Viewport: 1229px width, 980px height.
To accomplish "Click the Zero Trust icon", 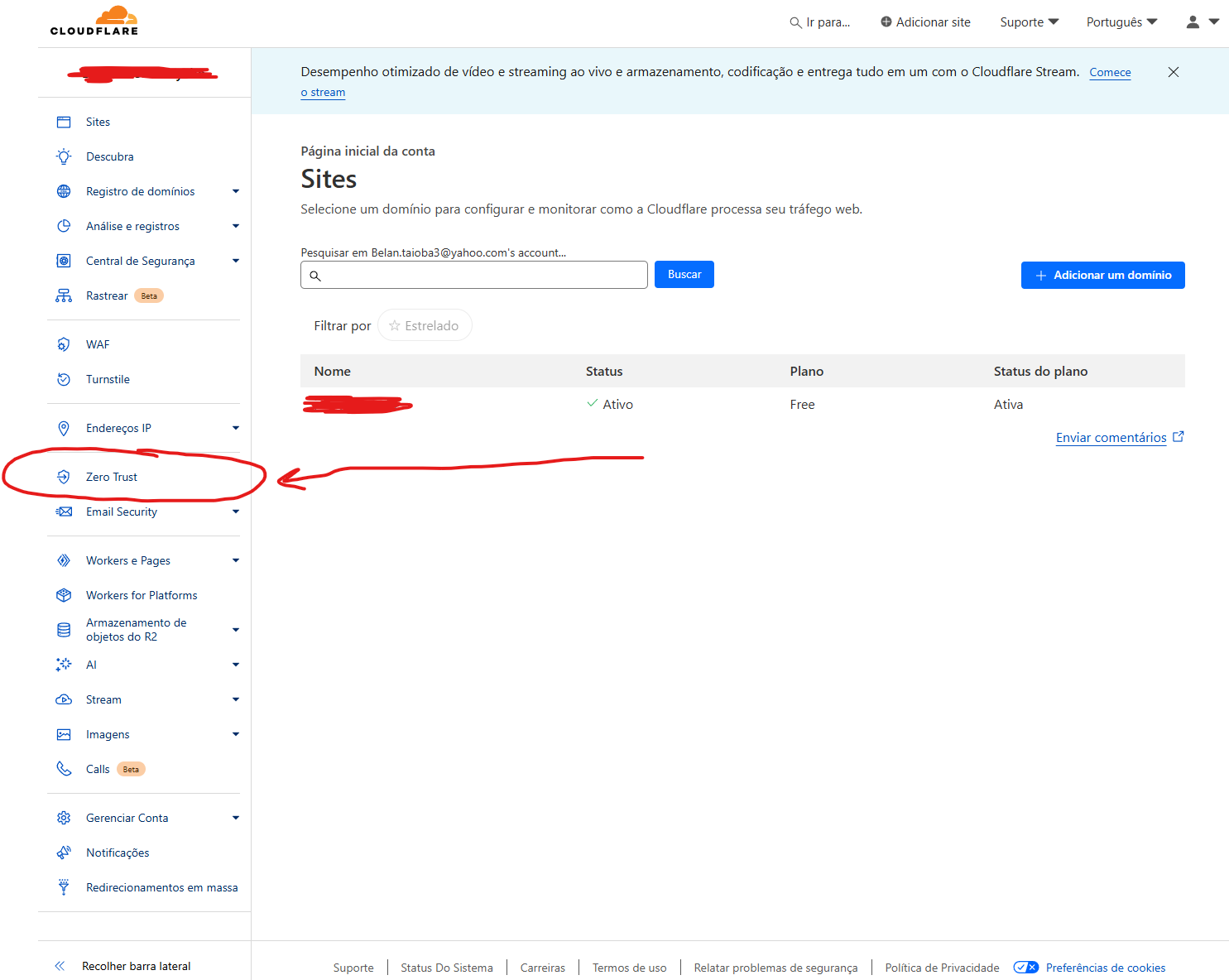I will tap(64, 477).
